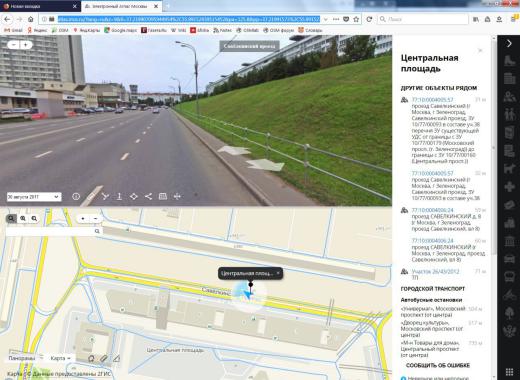This screenshot has width=520, height=380.
Task: Expand the dark sidebar with chevron arrow
Action: coord(509,43)
